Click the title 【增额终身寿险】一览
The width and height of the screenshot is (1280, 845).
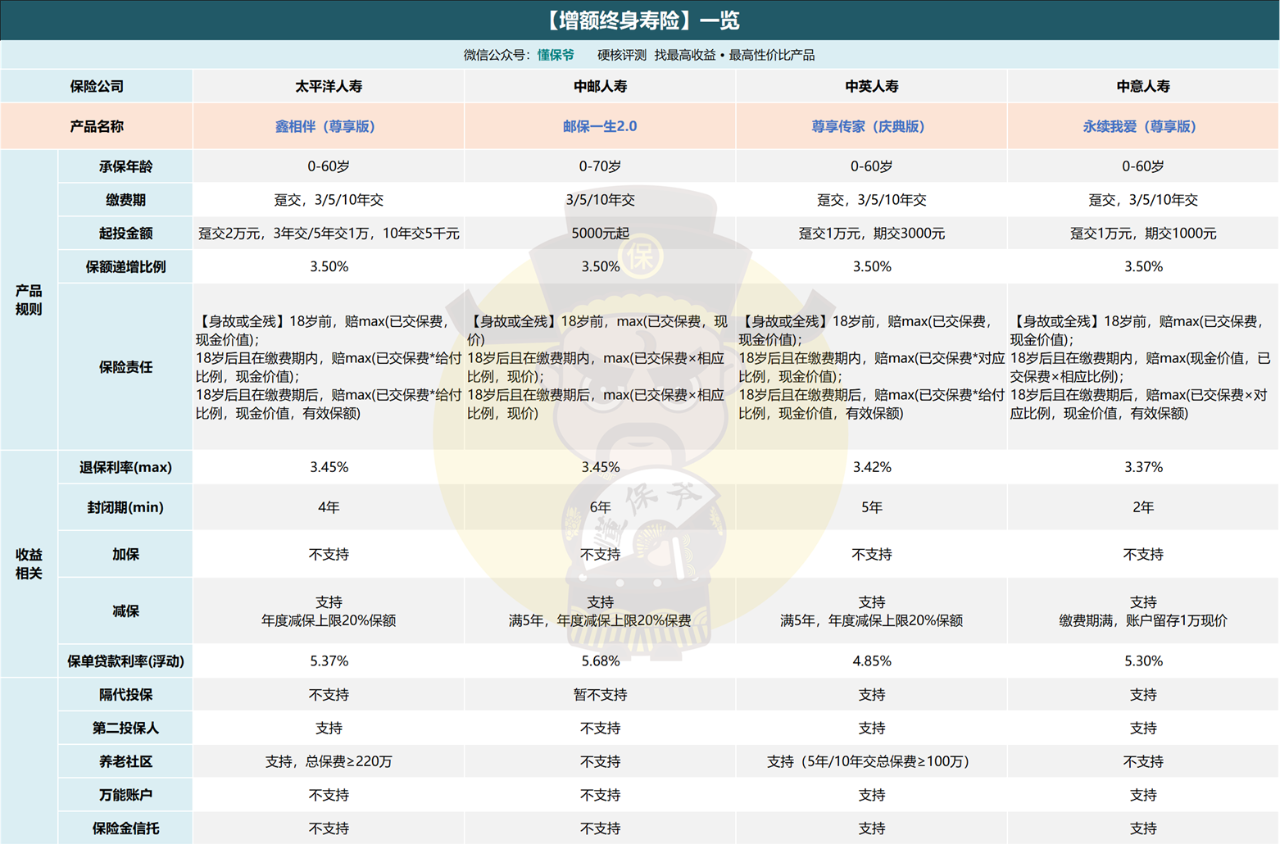[x=640, y=20]
